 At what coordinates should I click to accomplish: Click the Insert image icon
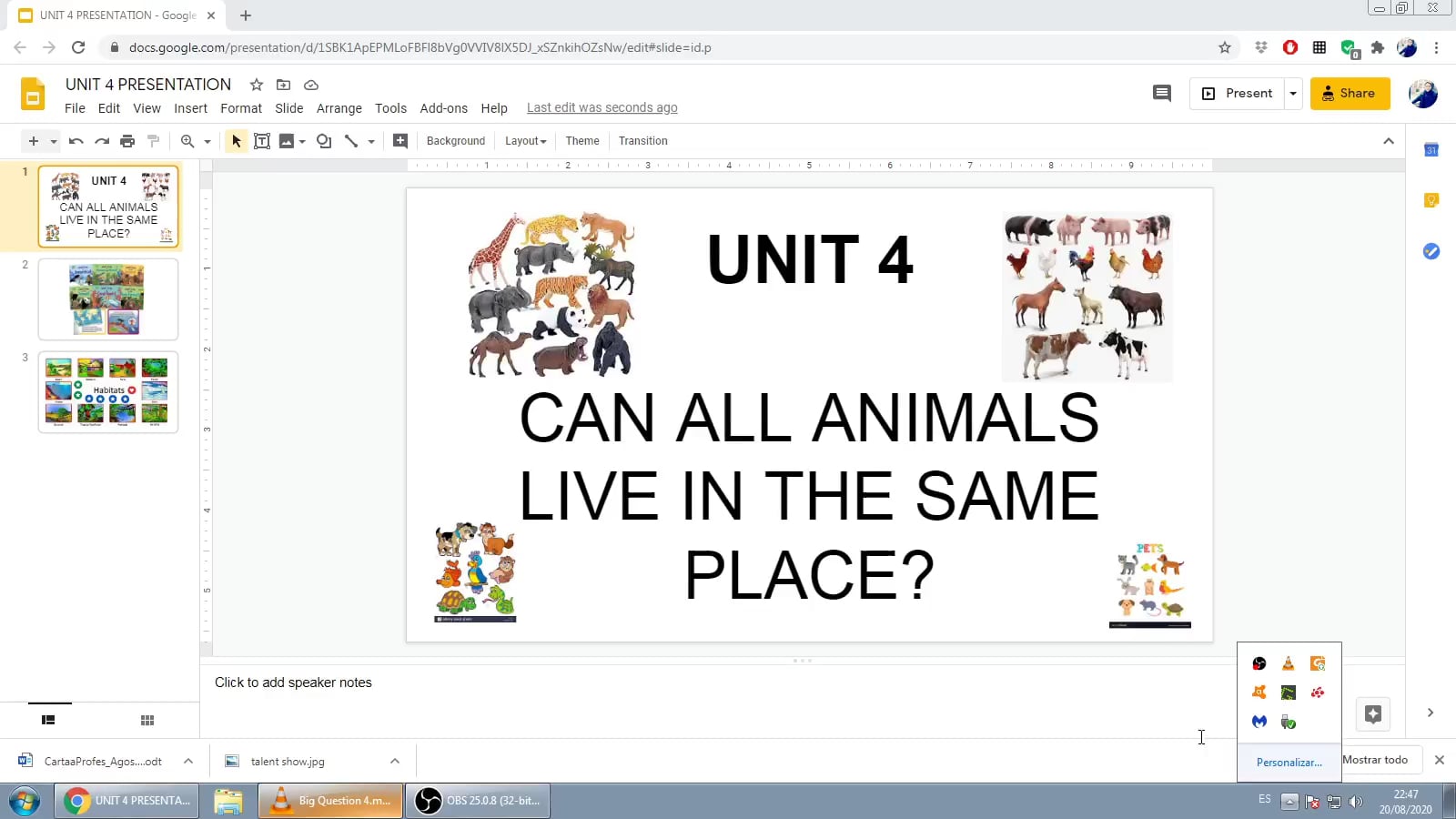(287, 141)
